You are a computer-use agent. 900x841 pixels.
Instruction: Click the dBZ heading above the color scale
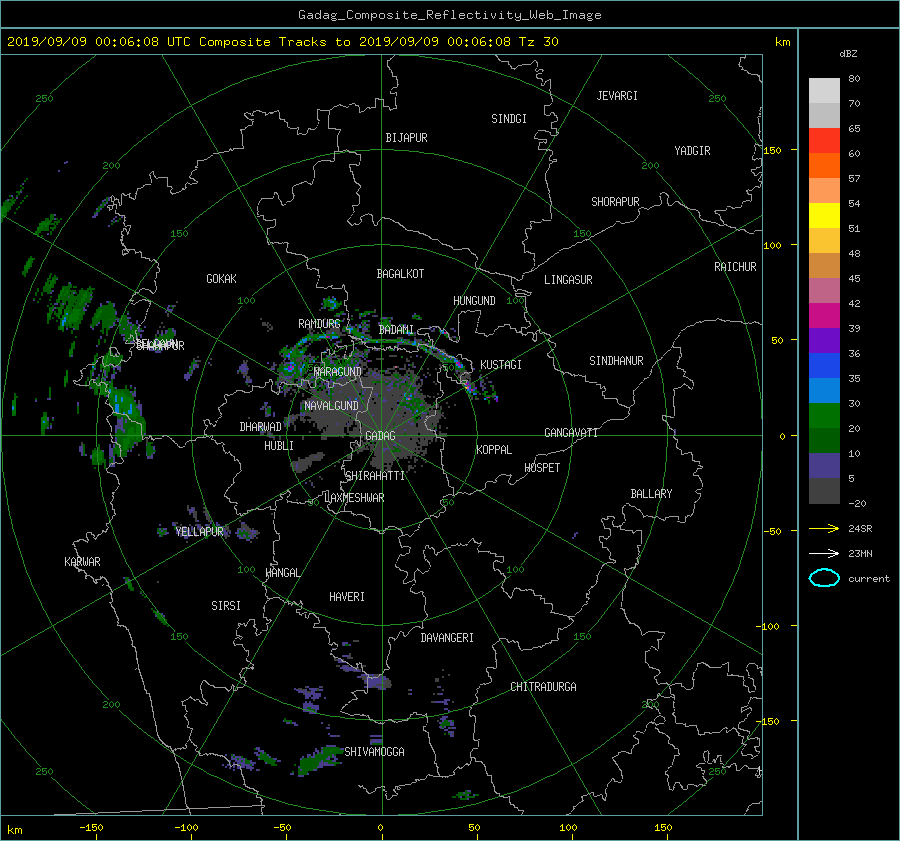(x=848, y=53)
